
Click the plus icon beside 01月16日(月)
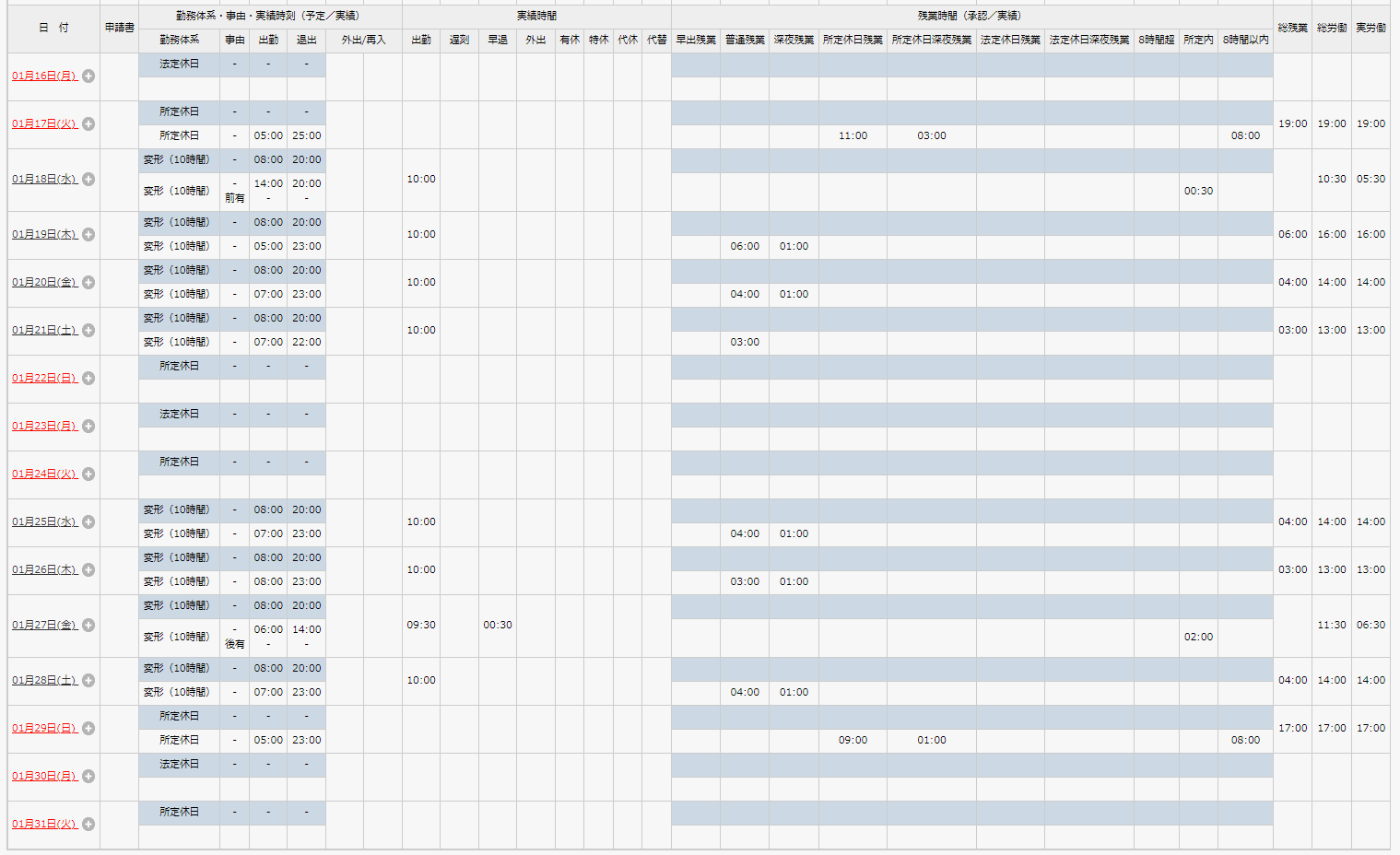point(88,76)
